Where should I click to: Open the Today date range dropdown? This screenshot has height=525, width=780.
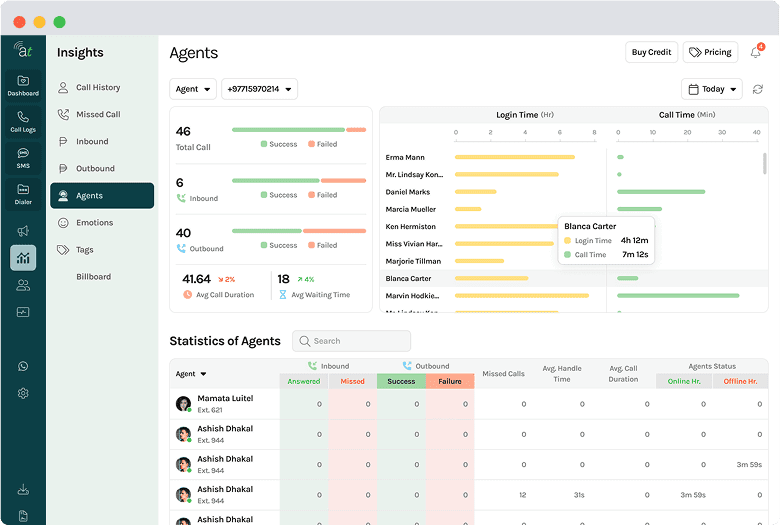(712, 89)
